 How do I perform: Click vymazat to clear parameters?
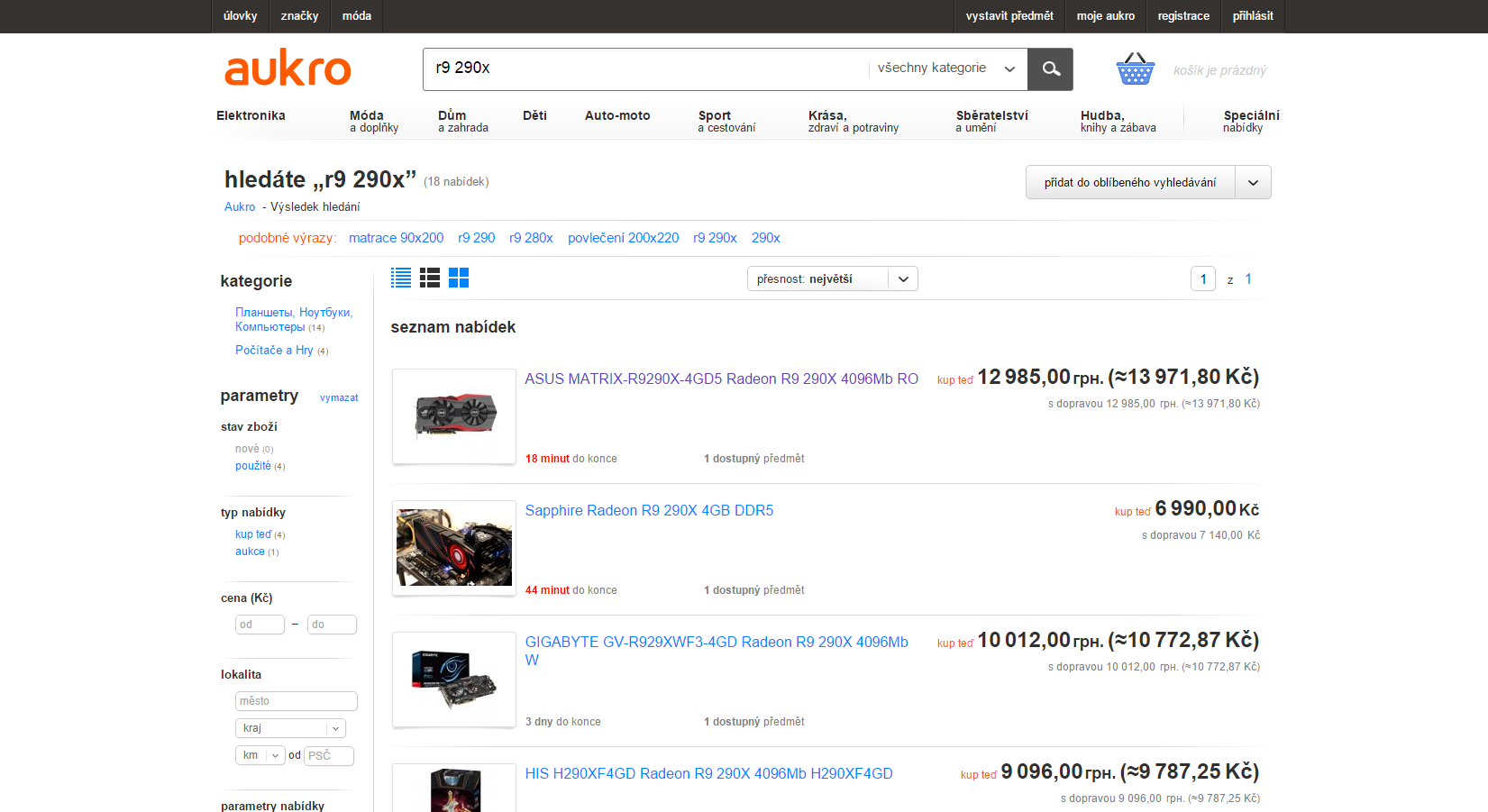[x=339, y=397]
